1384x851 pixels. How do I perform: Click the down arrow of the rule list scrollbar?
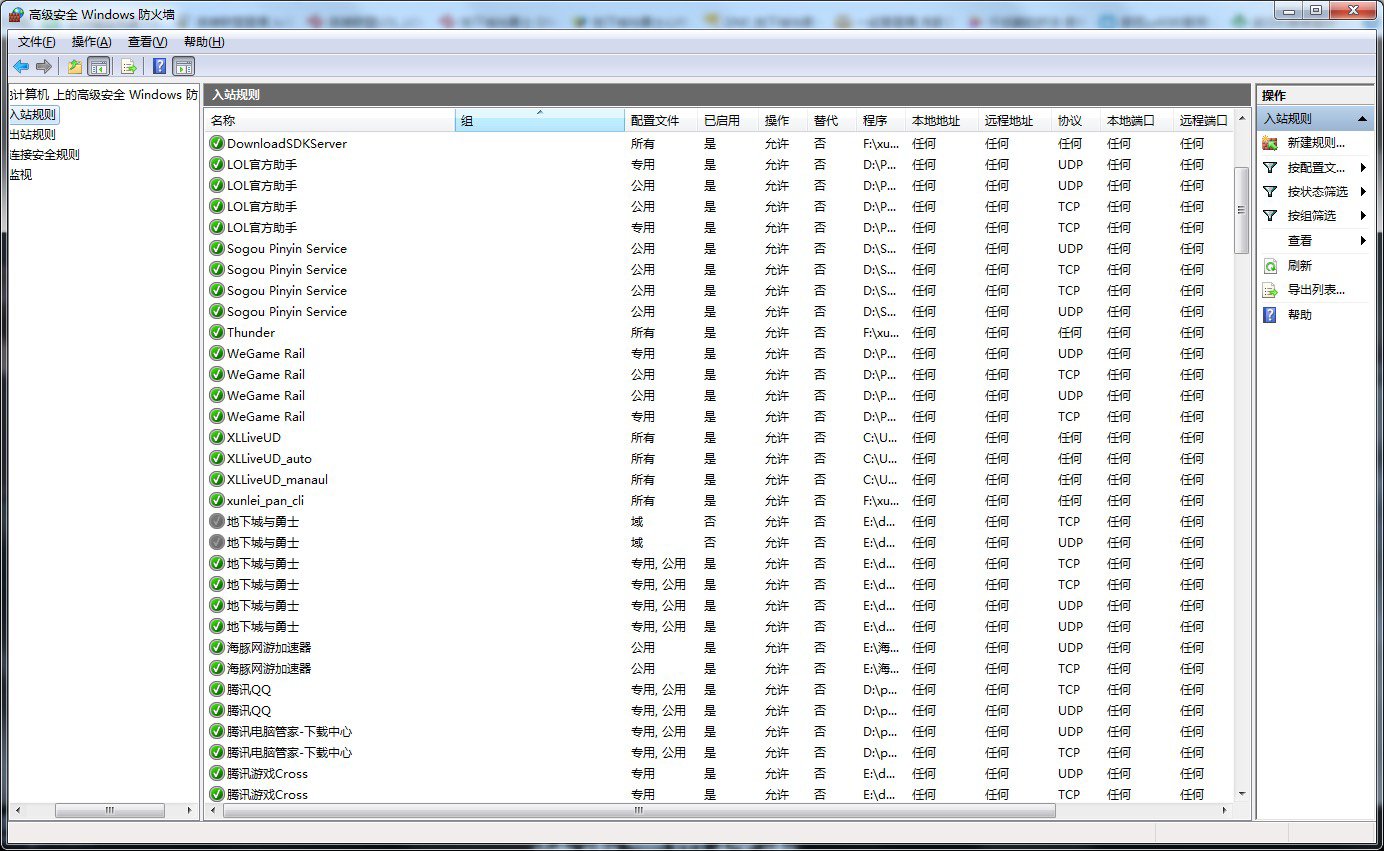(x=1242, y=794)
